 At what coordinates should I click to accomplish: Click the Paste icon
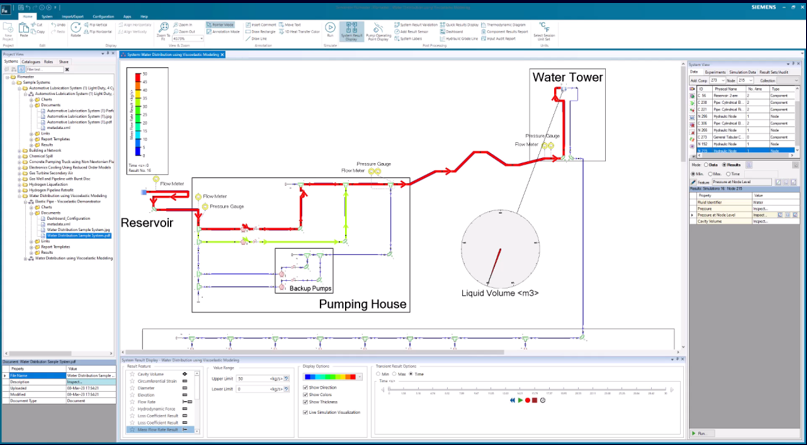[x=24, y=30]
